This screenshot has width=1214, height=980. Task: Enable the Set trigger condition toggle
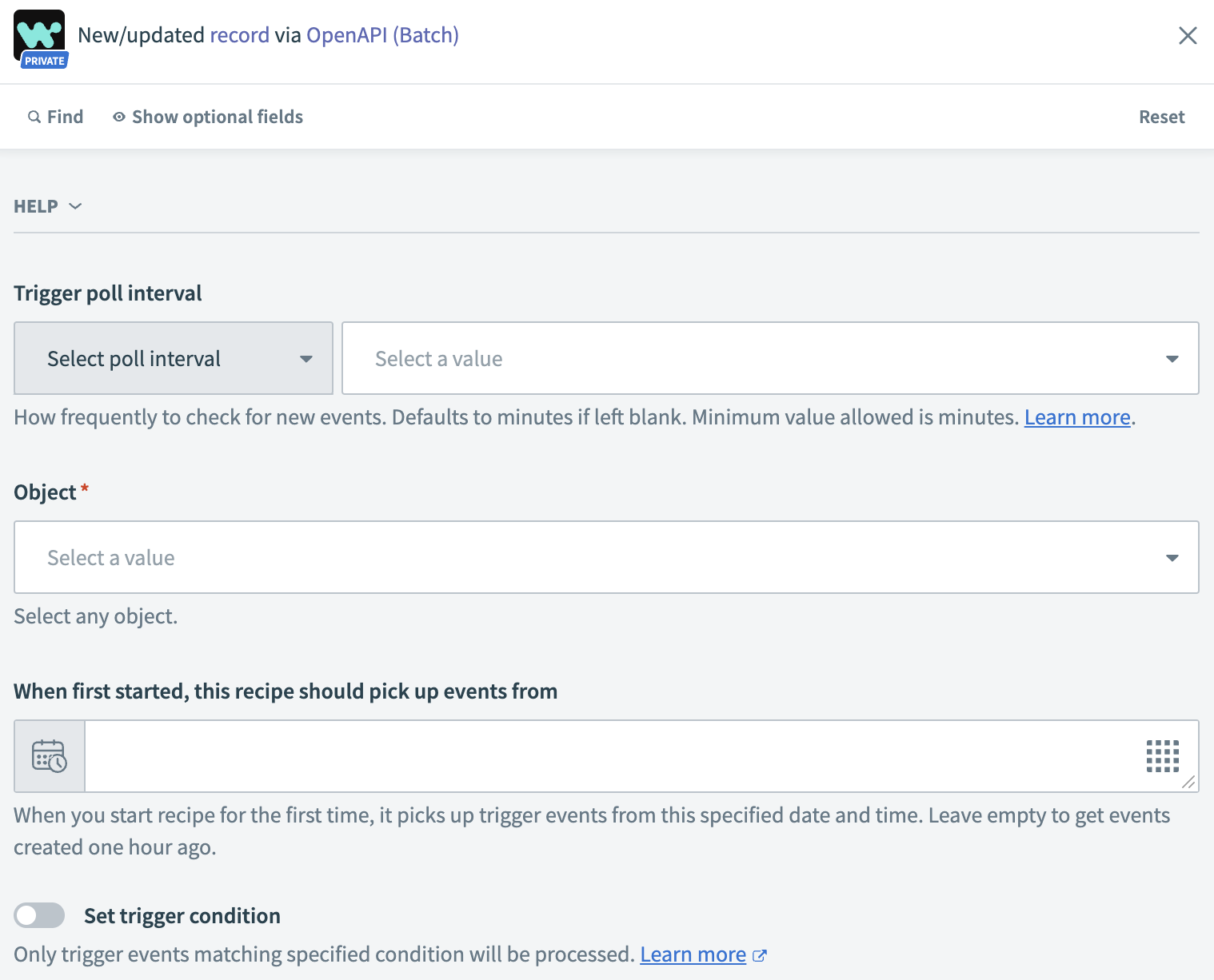[40, 915]
